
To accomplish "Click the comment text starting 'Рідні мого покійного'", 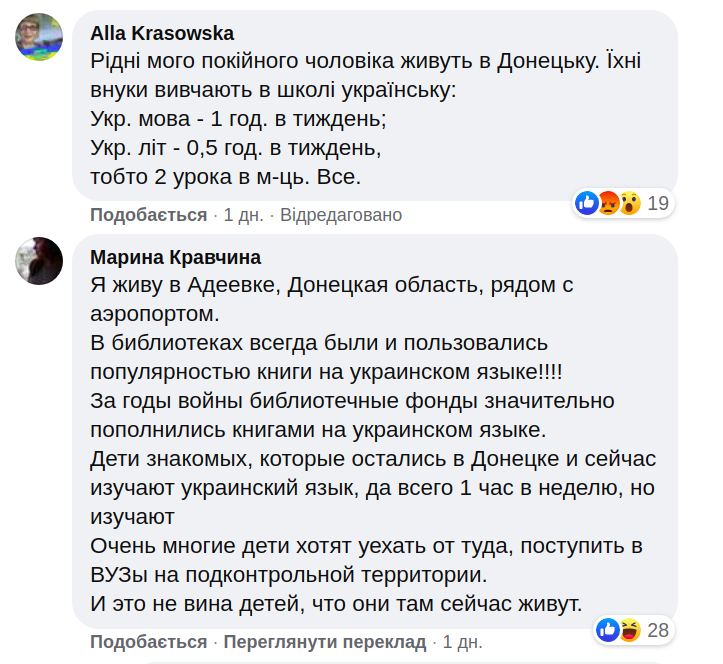I will 365,61.
